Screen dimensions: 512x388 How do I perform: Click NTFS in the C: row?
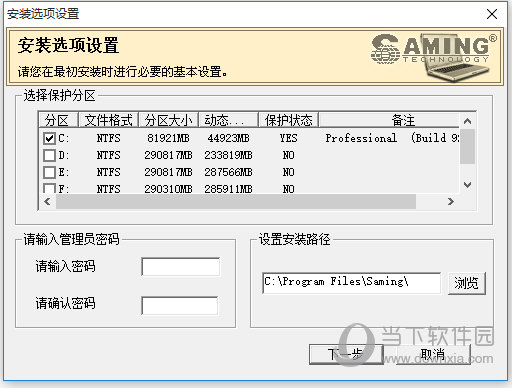[108, 138]
